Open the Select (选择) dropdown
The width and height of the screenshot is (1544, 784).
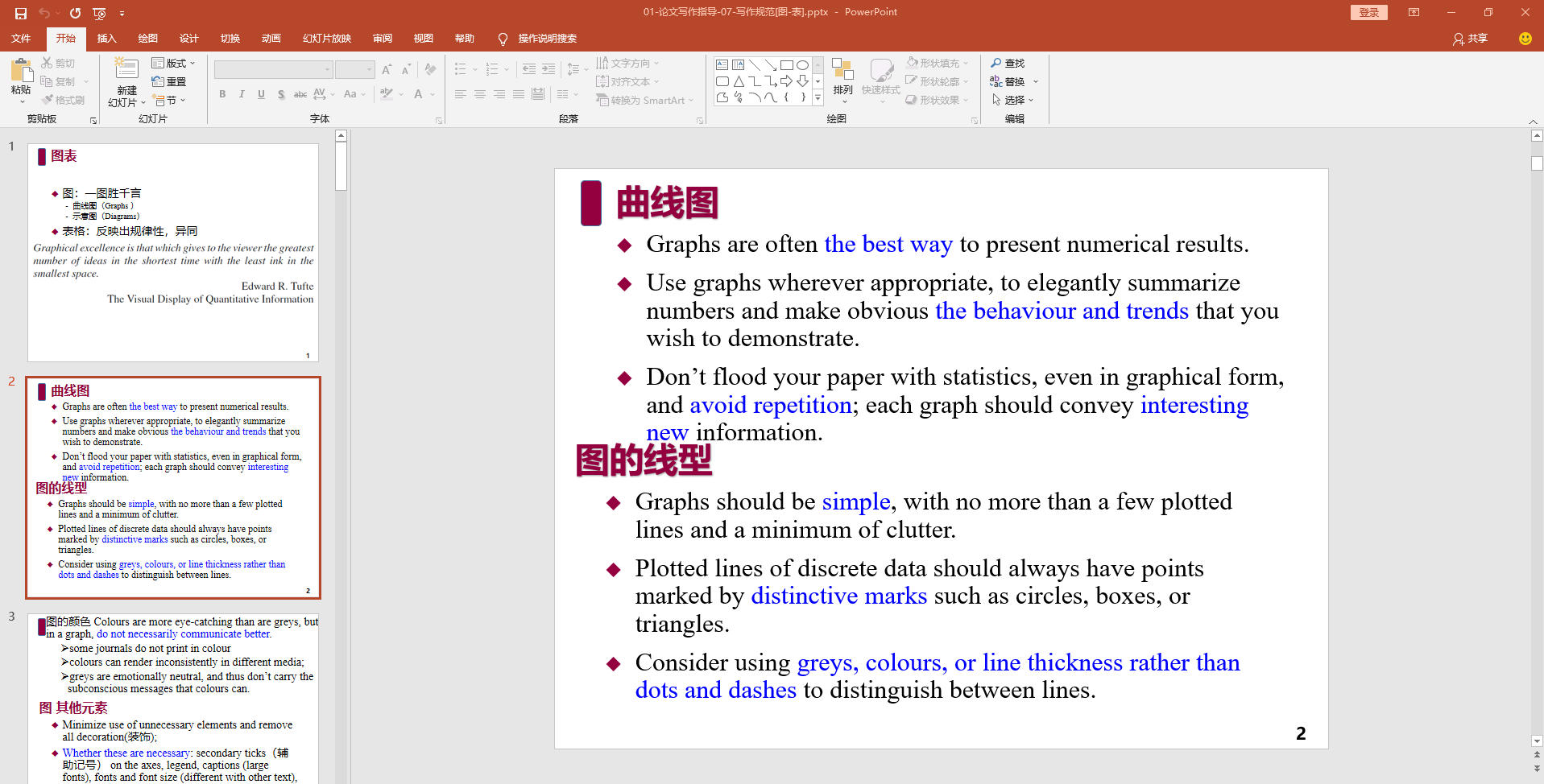[1012, 100]
